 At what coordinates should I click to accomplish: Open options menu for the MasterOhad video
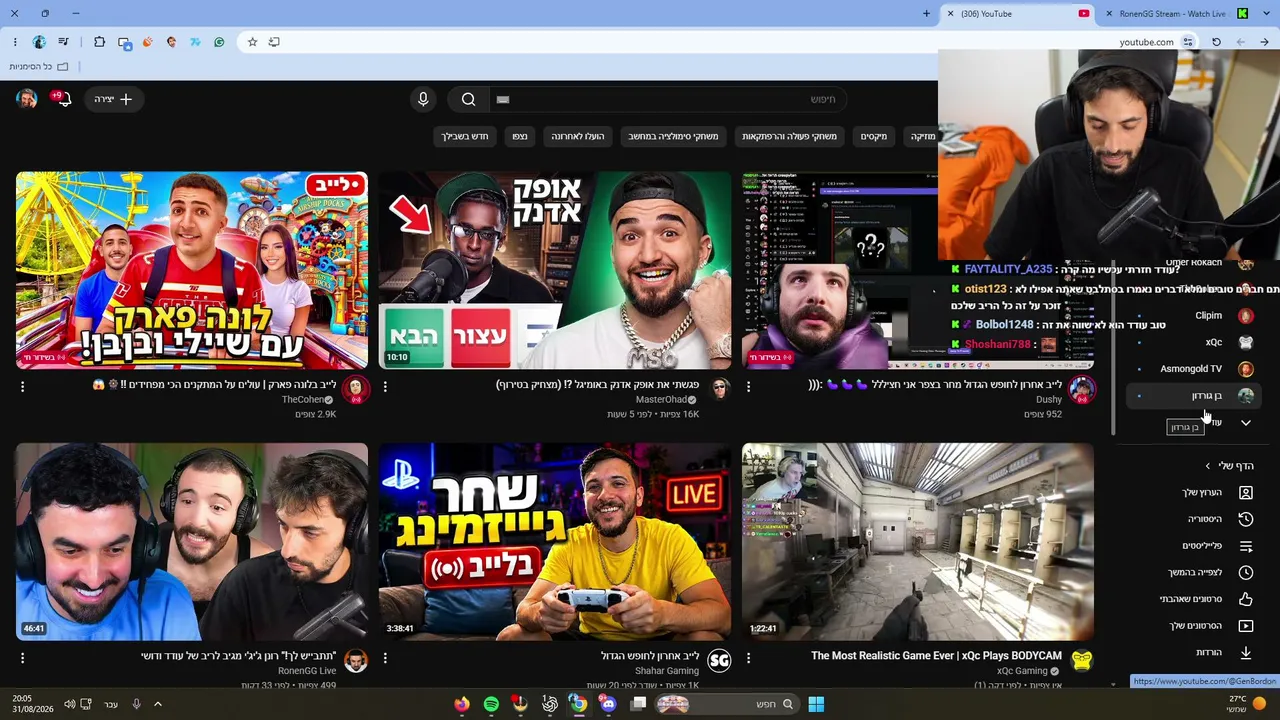tap(385, 386)
